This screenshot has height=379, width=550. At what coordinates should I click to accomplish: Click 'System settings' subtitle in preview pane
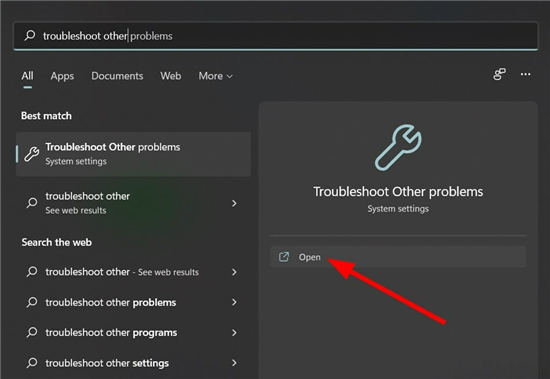(x=398, y=209)
